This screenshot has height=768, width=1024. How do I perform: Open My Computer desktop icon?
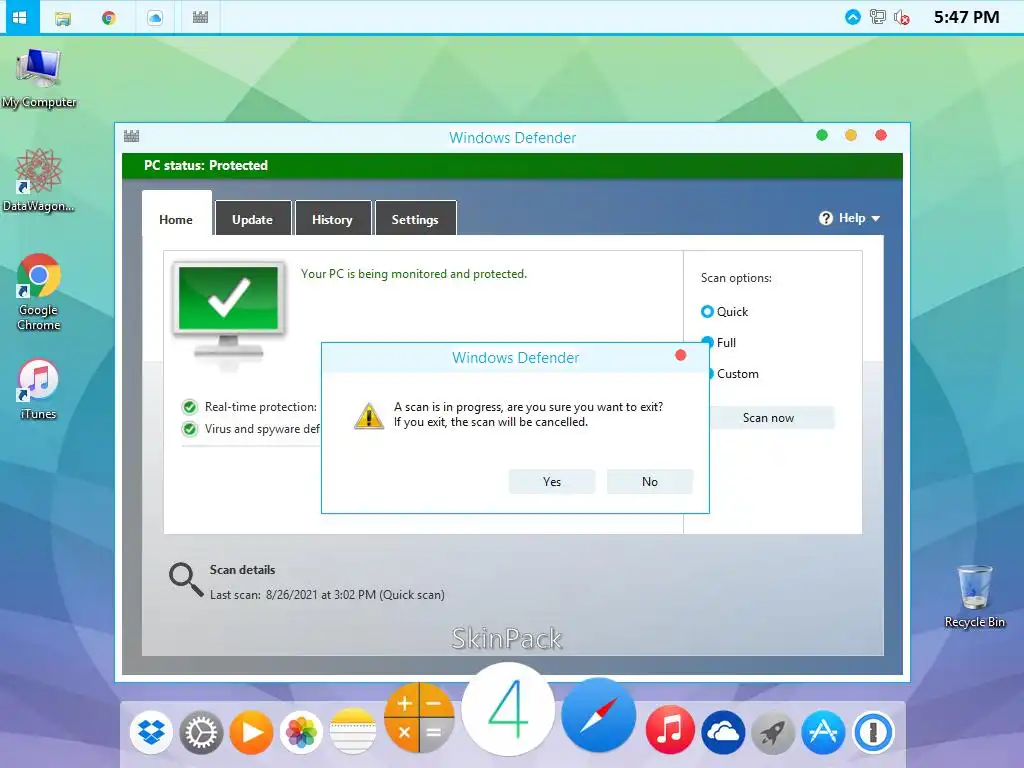click(39, 78)
